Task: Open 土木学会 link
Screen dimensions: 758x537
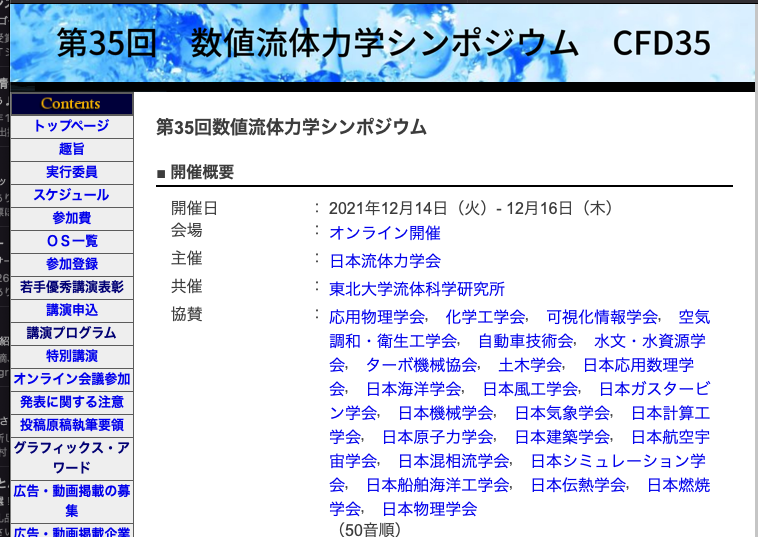Action: click(530, 365)
